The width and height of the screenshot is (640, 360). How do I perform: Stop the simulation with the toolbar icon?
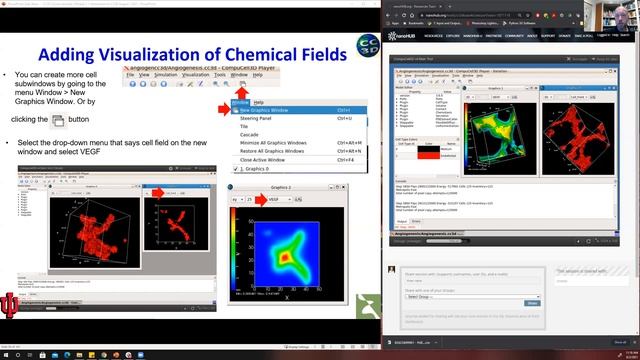click(420, 81)
